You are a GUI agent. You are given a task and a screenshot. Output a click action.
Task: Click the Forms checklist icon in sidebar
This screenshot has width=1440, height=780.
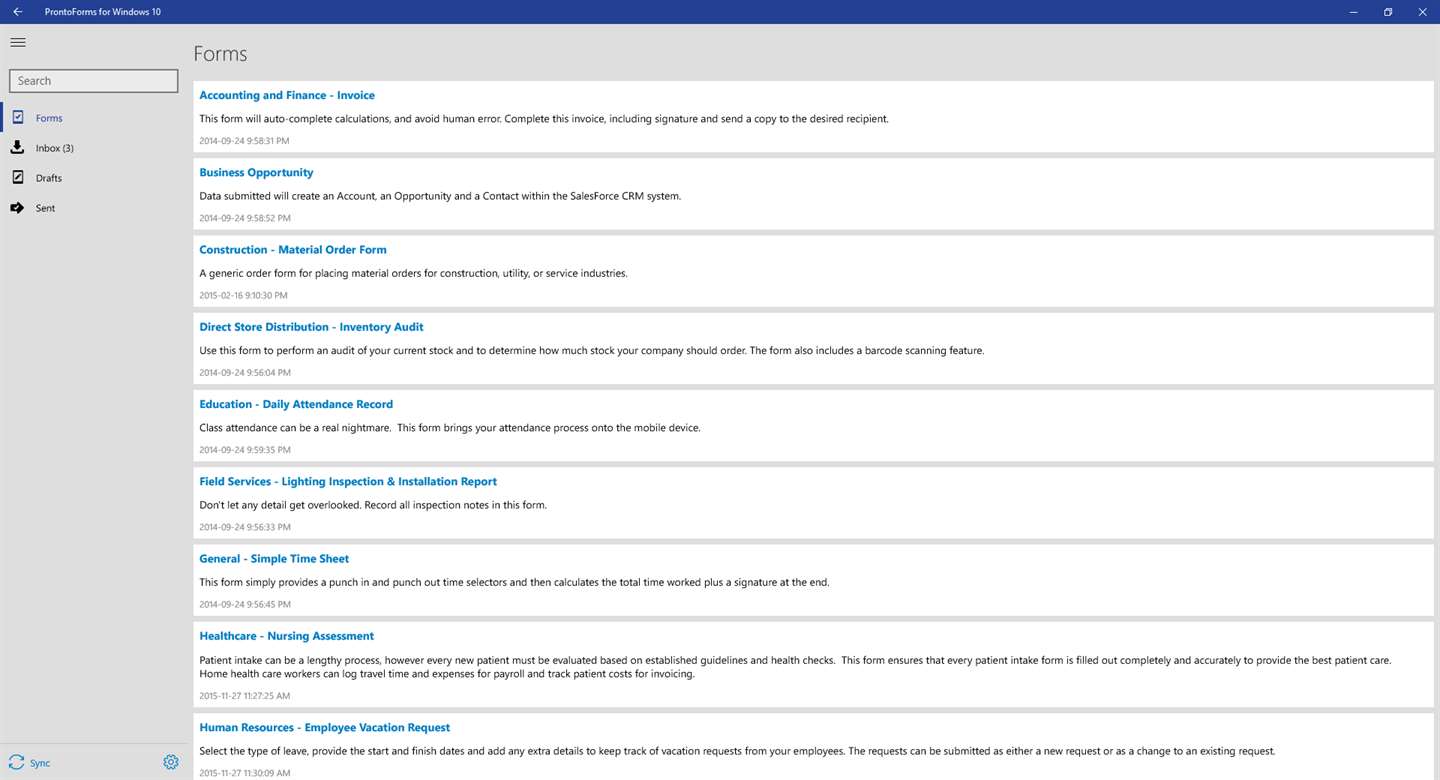(17, 117)
